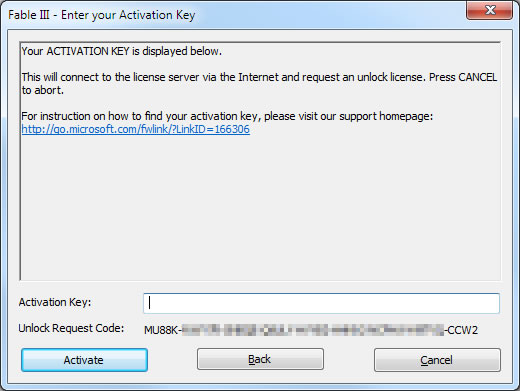The image size is (520, 391).
Task: Click "Your ACTIVATION KEY is displayed below" text
Action: click(x=122, y=51)
